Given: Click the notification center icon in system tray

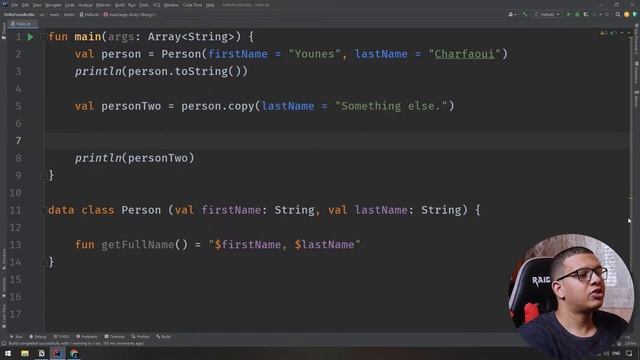Looking at the screenshot, I should (629, 353).
